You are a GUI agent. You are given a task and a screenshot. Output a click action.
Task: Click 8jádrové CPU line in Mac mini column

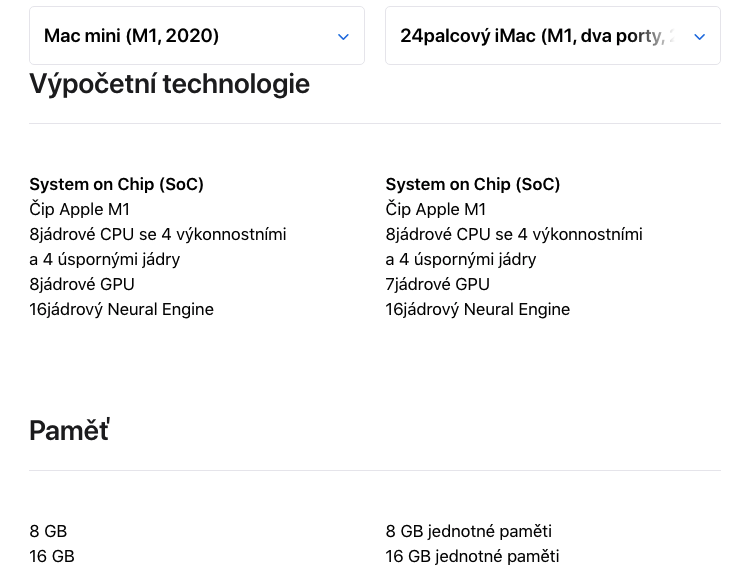(157, 234)
